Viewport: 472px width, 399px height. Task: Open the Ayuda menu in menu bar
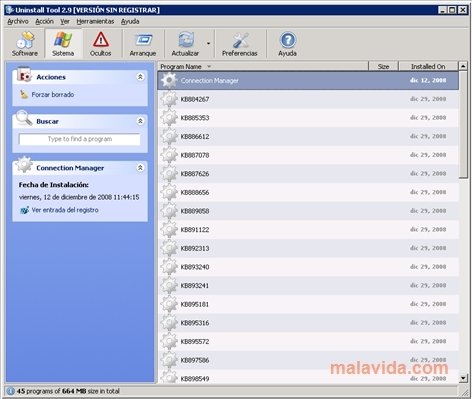click(130, 22)
